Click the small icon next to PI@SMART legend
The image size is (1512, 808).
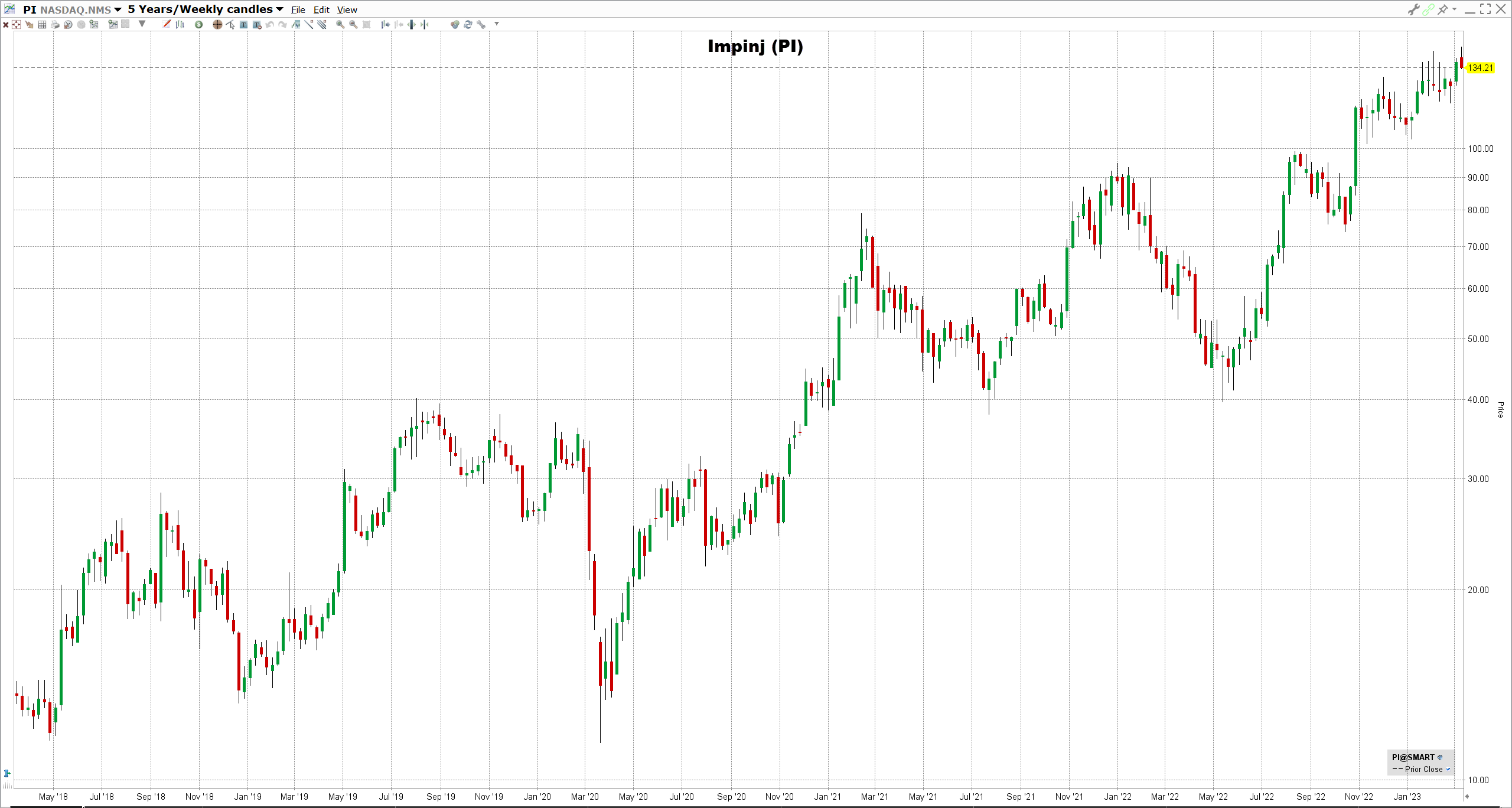(x=1440, y=757)
